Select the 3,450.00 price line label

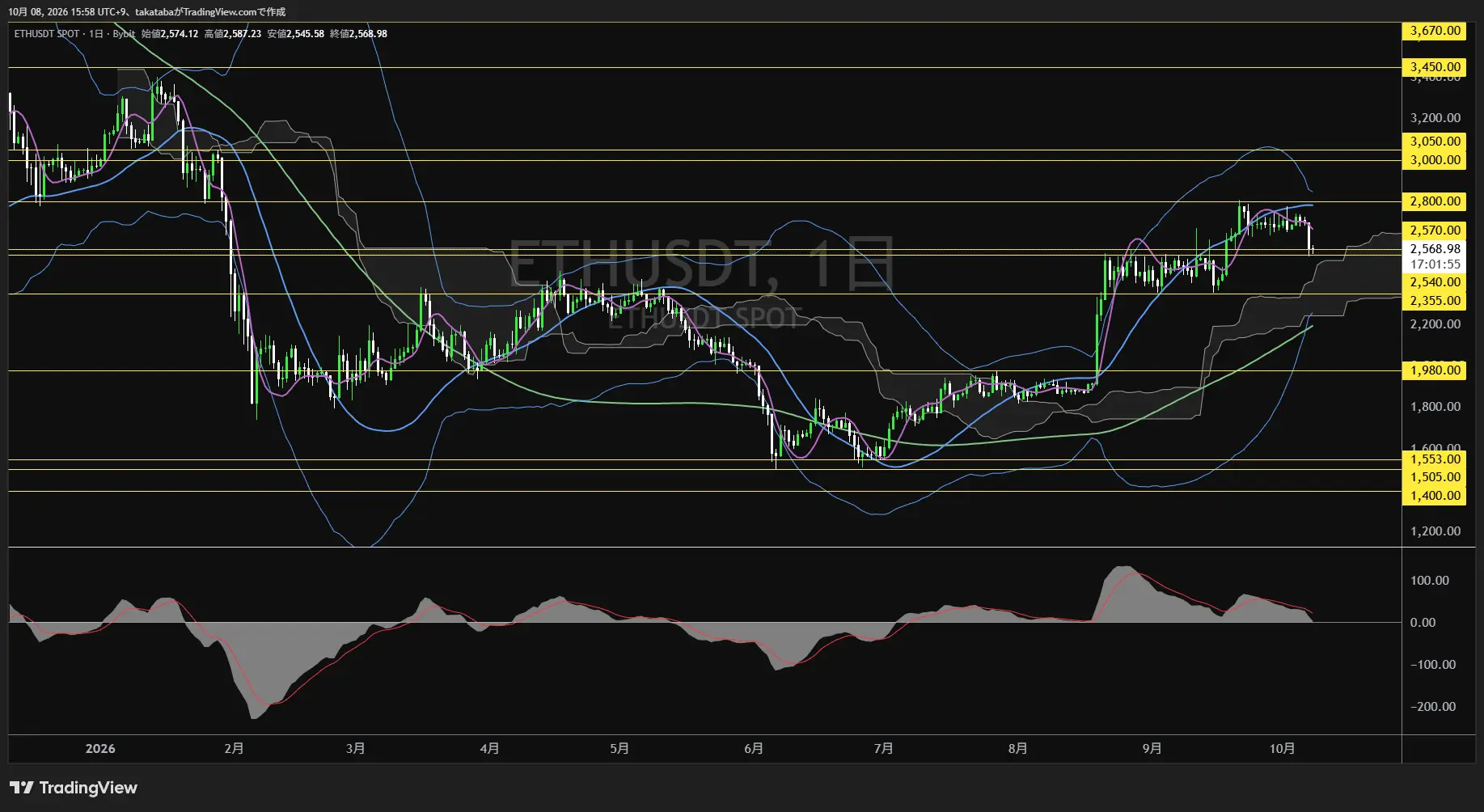point(1434,67)
